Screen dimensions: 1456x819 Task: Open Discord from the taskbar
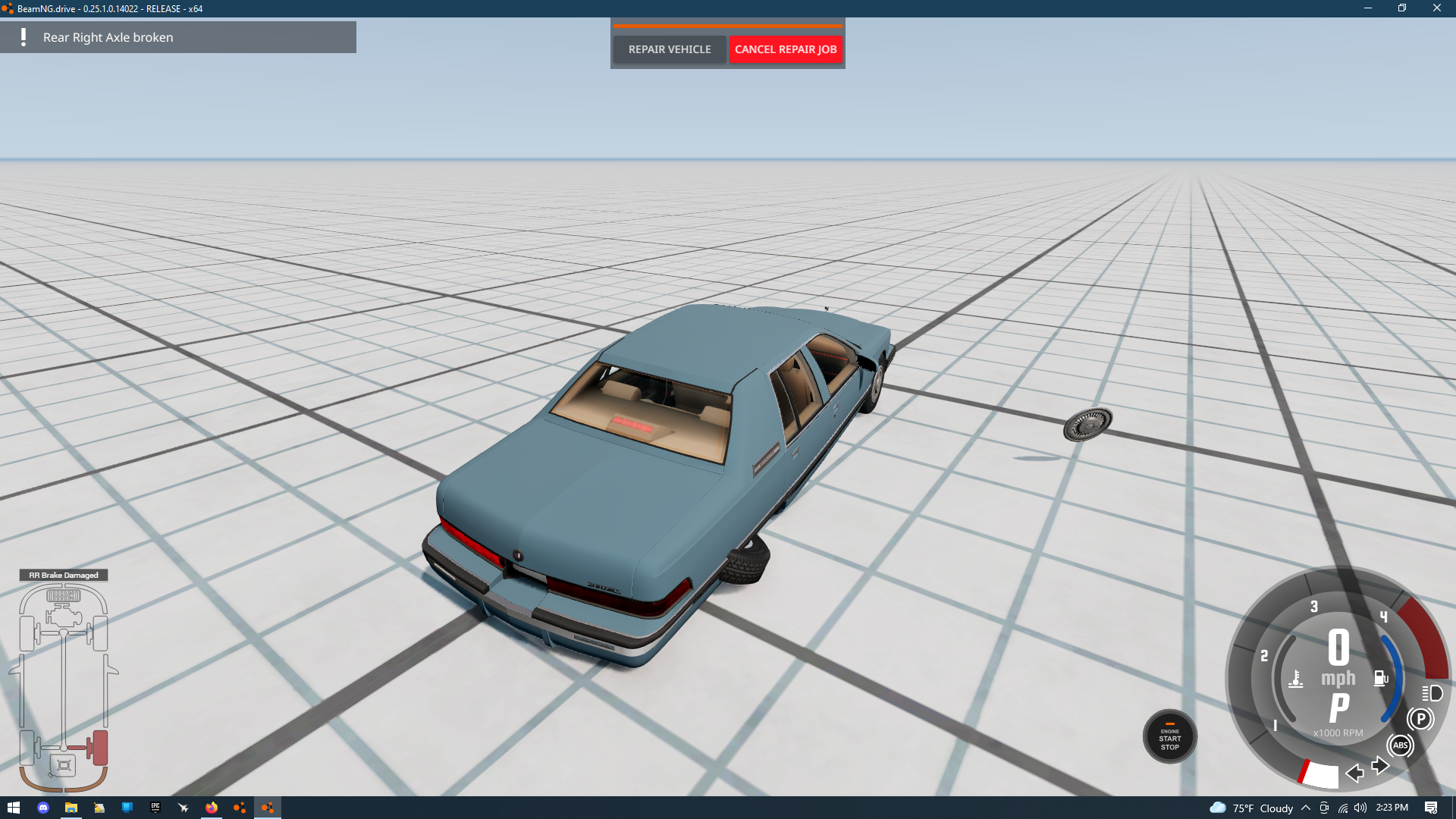pyautogui.click(x=43, y=808)
